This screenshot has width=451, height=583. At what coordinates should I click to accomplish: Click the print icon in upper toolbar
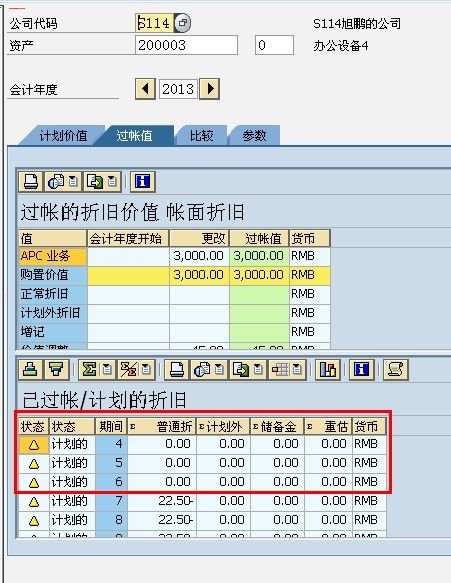[31, 182]
